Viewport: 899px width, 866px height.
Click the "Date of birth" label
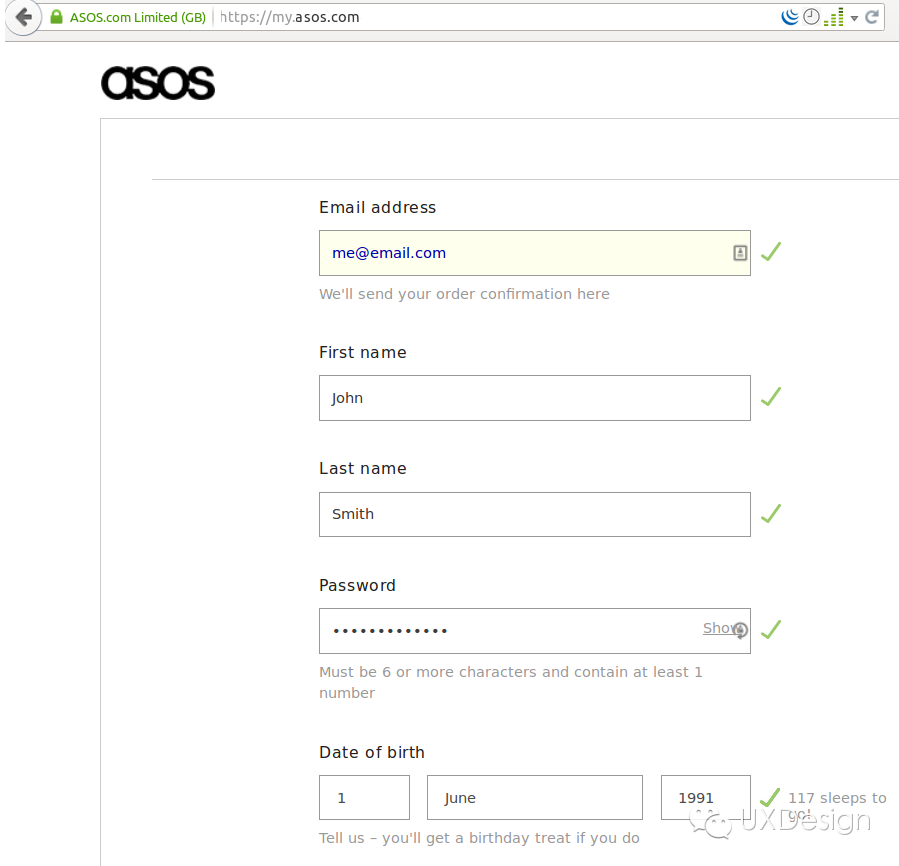372,752
